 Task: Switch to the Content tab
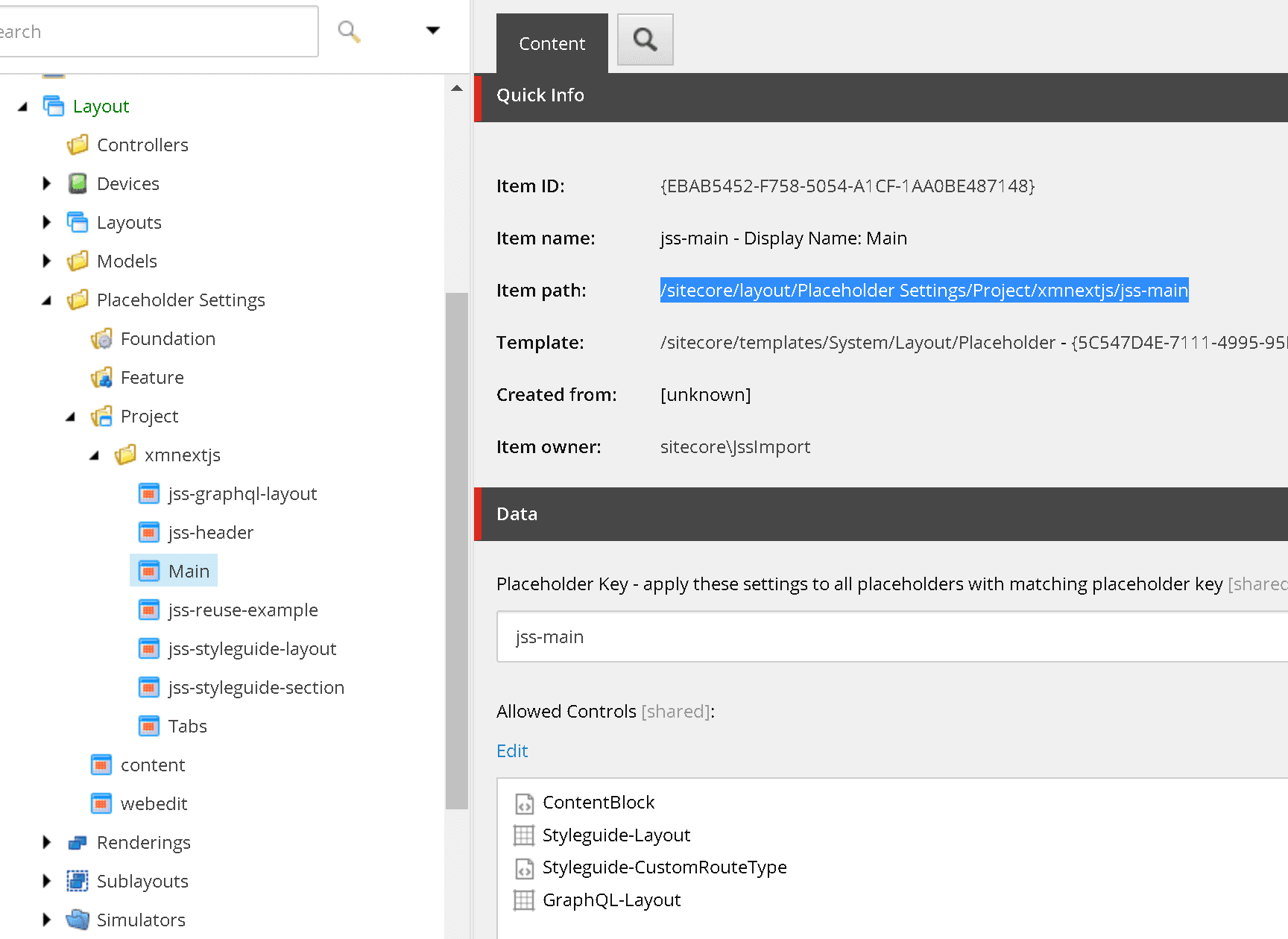(x=552, y=44)
